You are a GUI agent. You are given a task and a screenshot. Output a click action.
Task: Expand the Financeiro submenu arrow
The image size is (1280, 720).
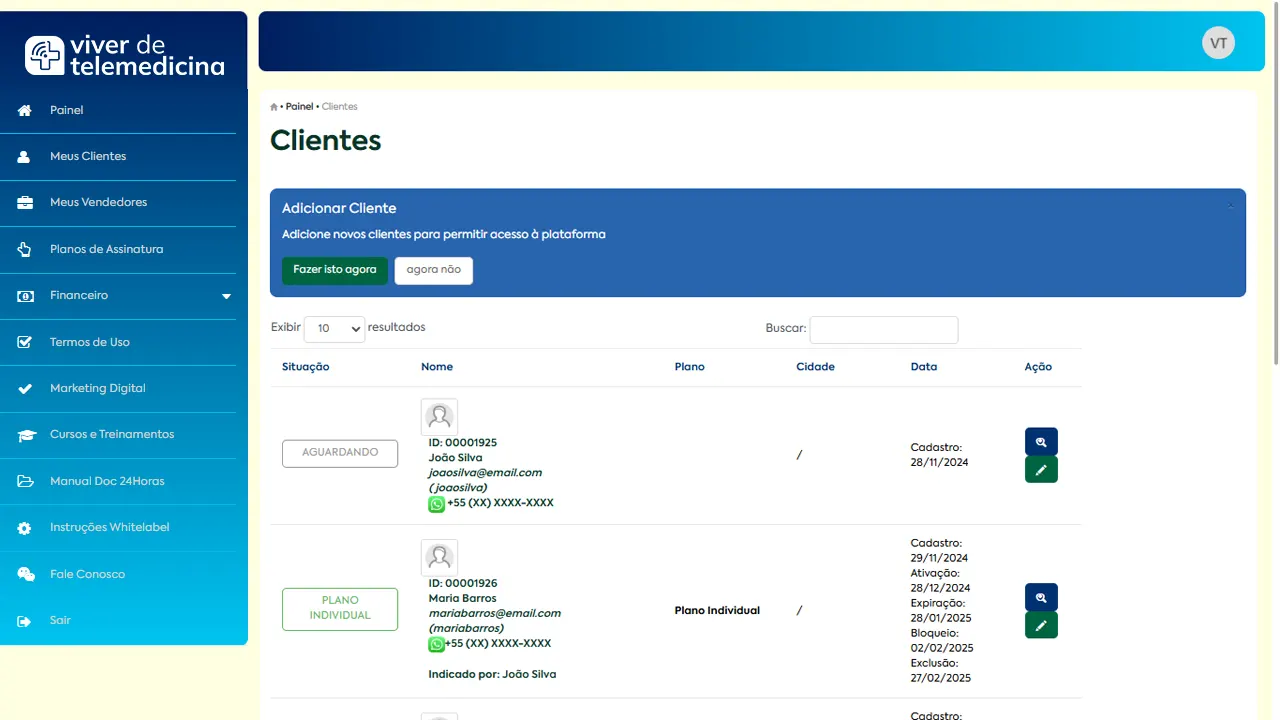click(x=226, y=296)
